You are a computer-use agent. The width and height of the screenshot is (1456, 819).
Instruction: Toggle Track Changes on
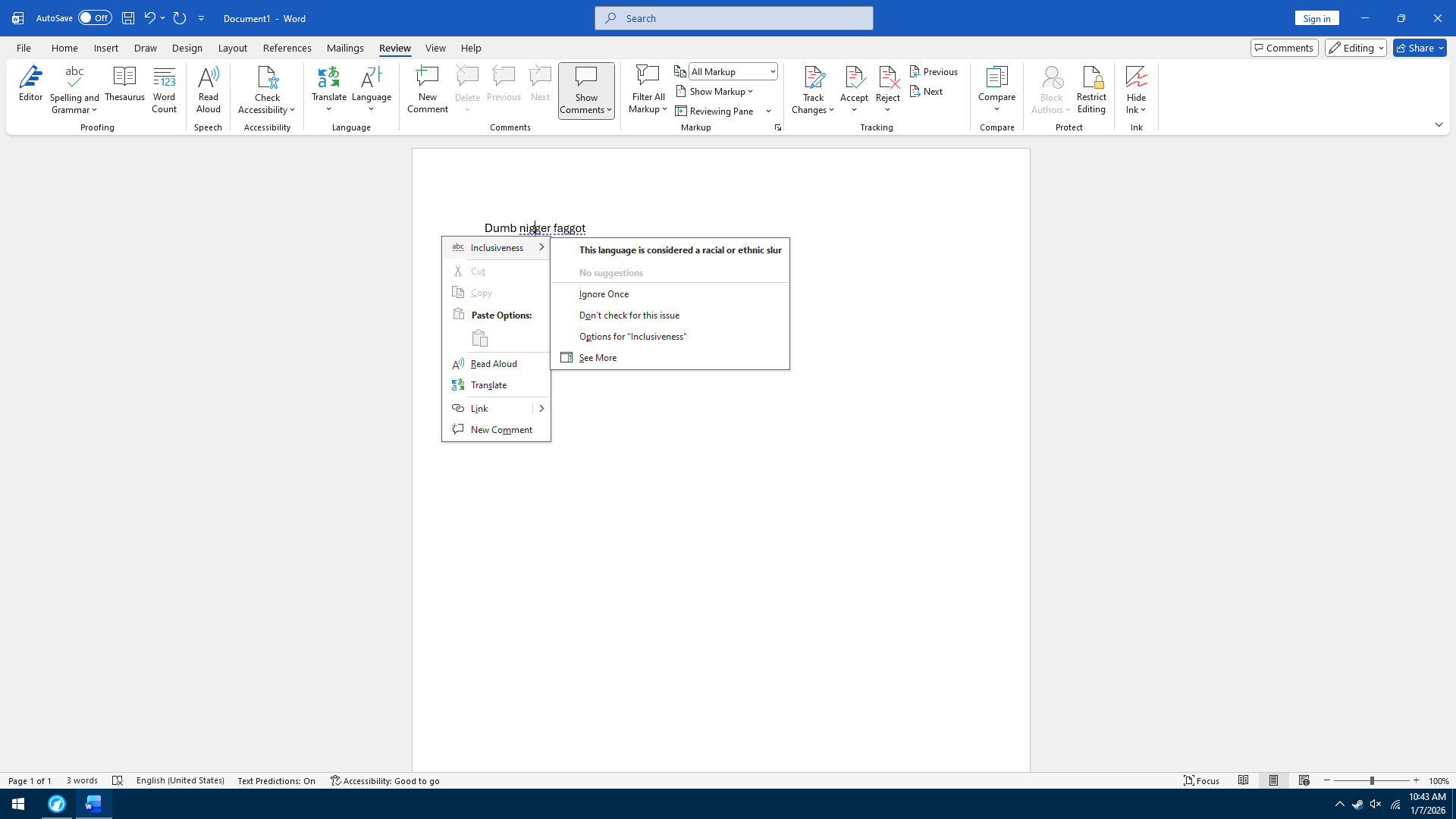tap(813, 79)
